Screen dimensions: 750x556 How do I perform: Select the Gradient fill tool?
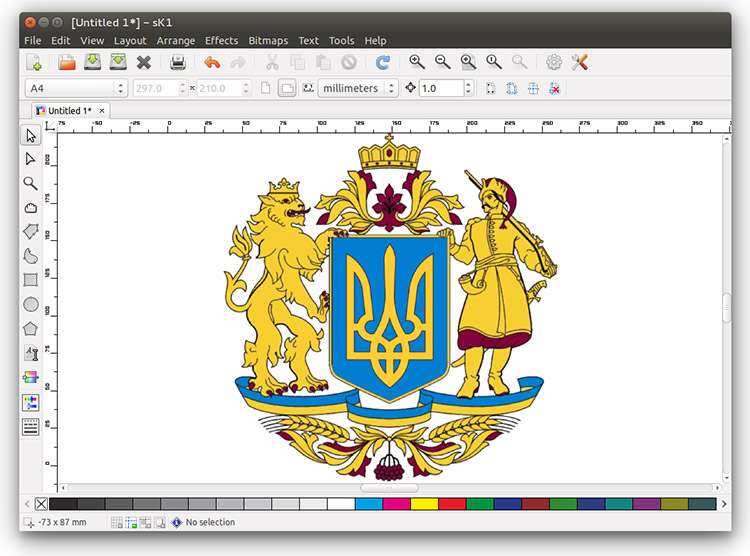31,378
